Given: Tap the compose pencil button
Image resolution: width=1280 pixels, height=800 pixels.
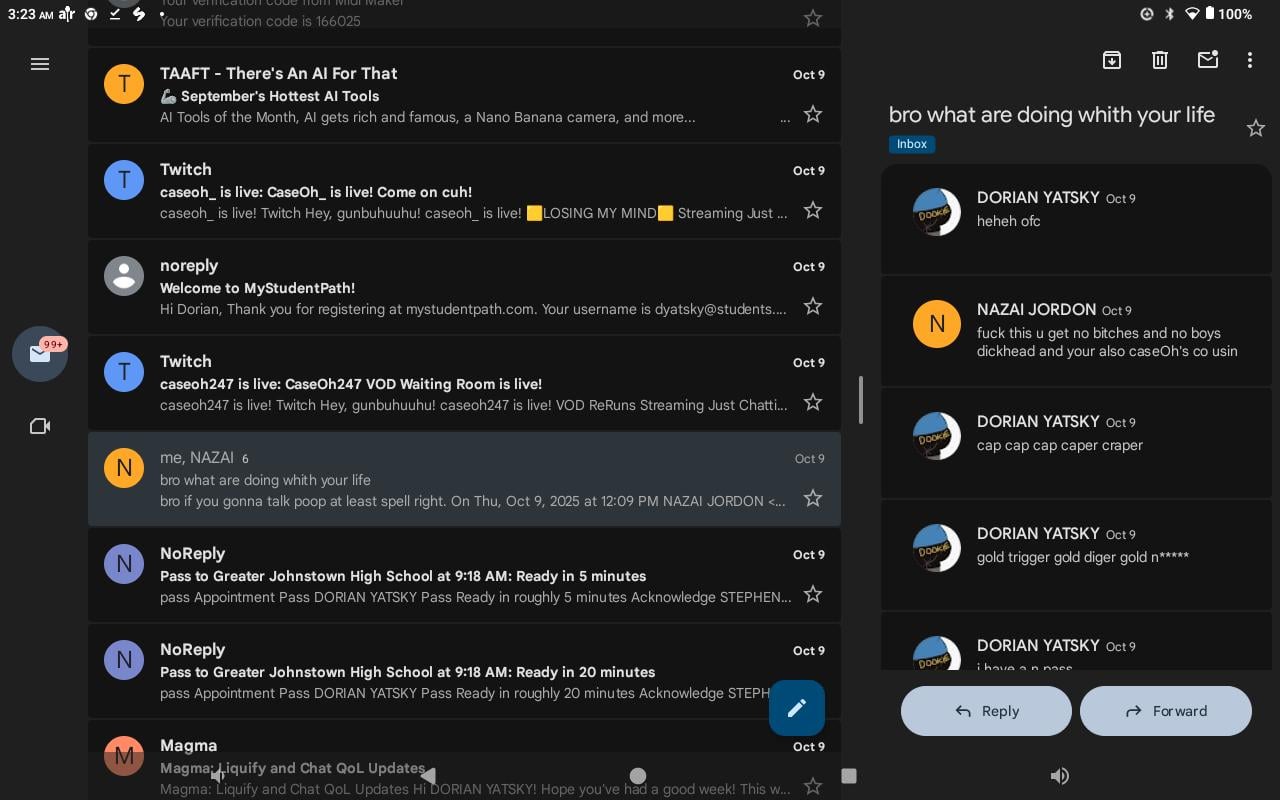Looking at the screenshot, I should [x=797, y=708].
